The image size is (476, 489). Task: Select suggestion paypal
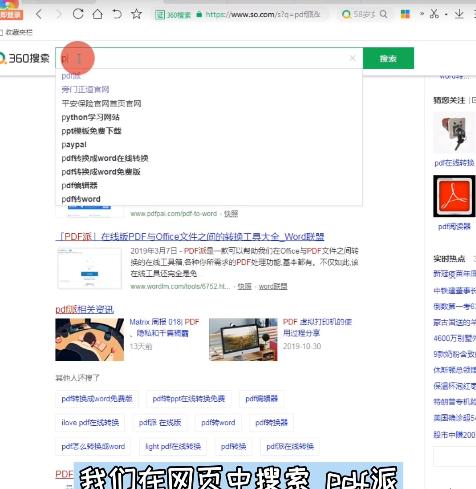pyautogui.click(x=74, y=145)
